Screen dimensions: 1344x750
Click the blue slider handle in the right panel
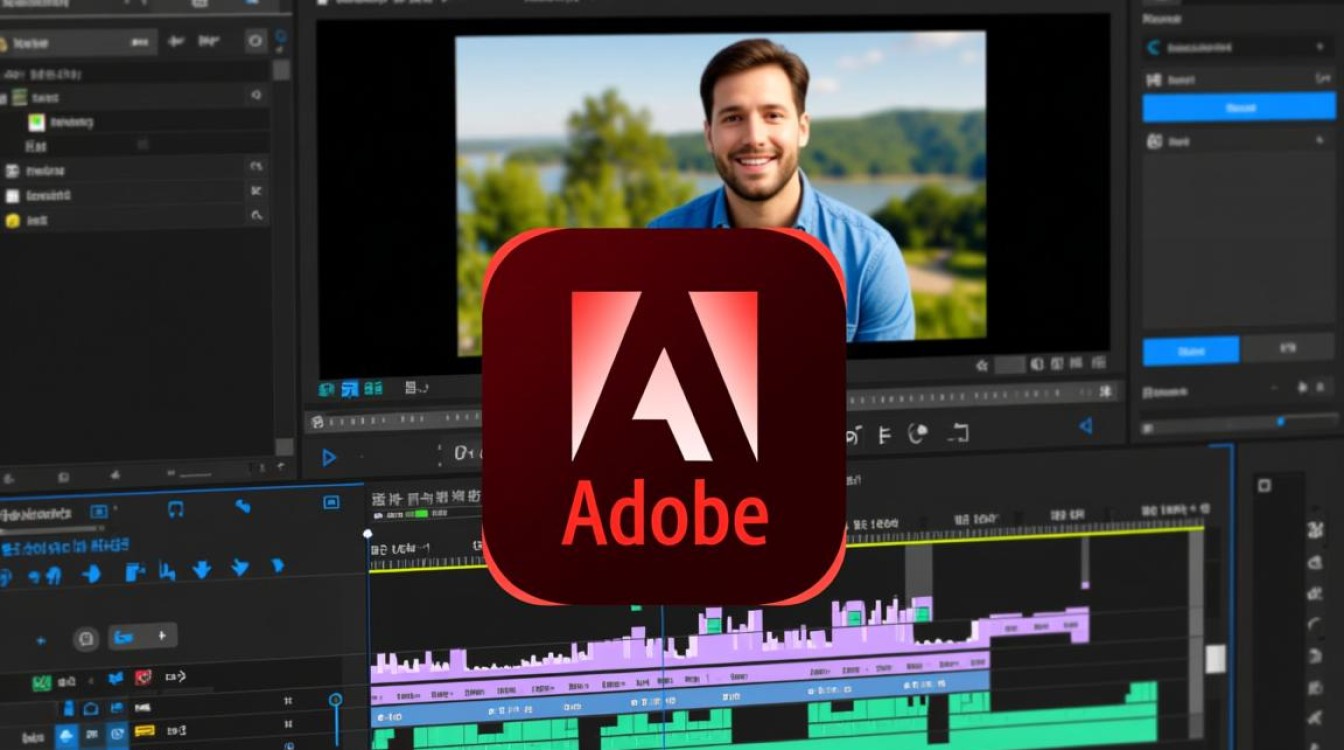pos(1281,422)
